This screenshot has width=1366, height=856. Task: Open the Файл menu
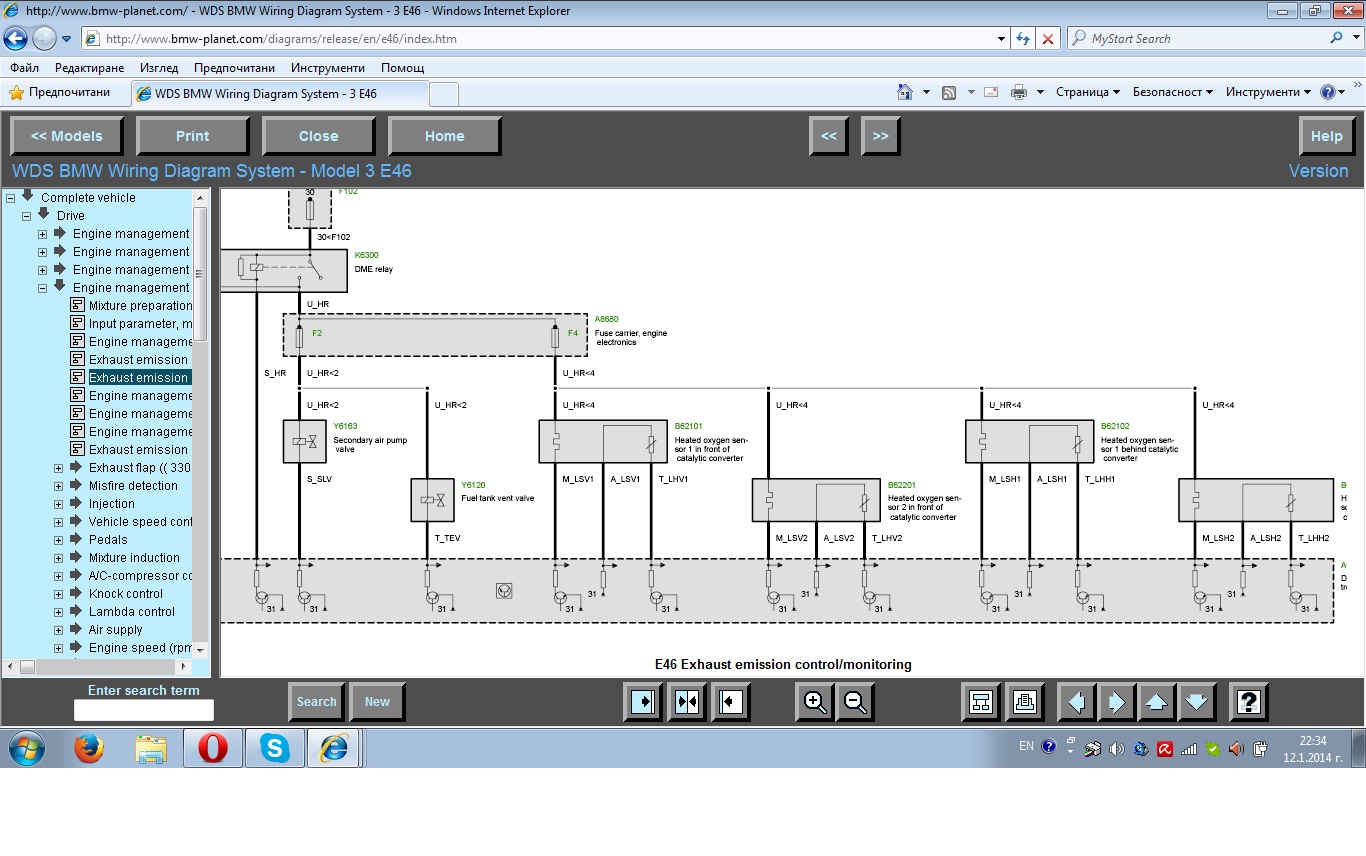tap(25, 68)
